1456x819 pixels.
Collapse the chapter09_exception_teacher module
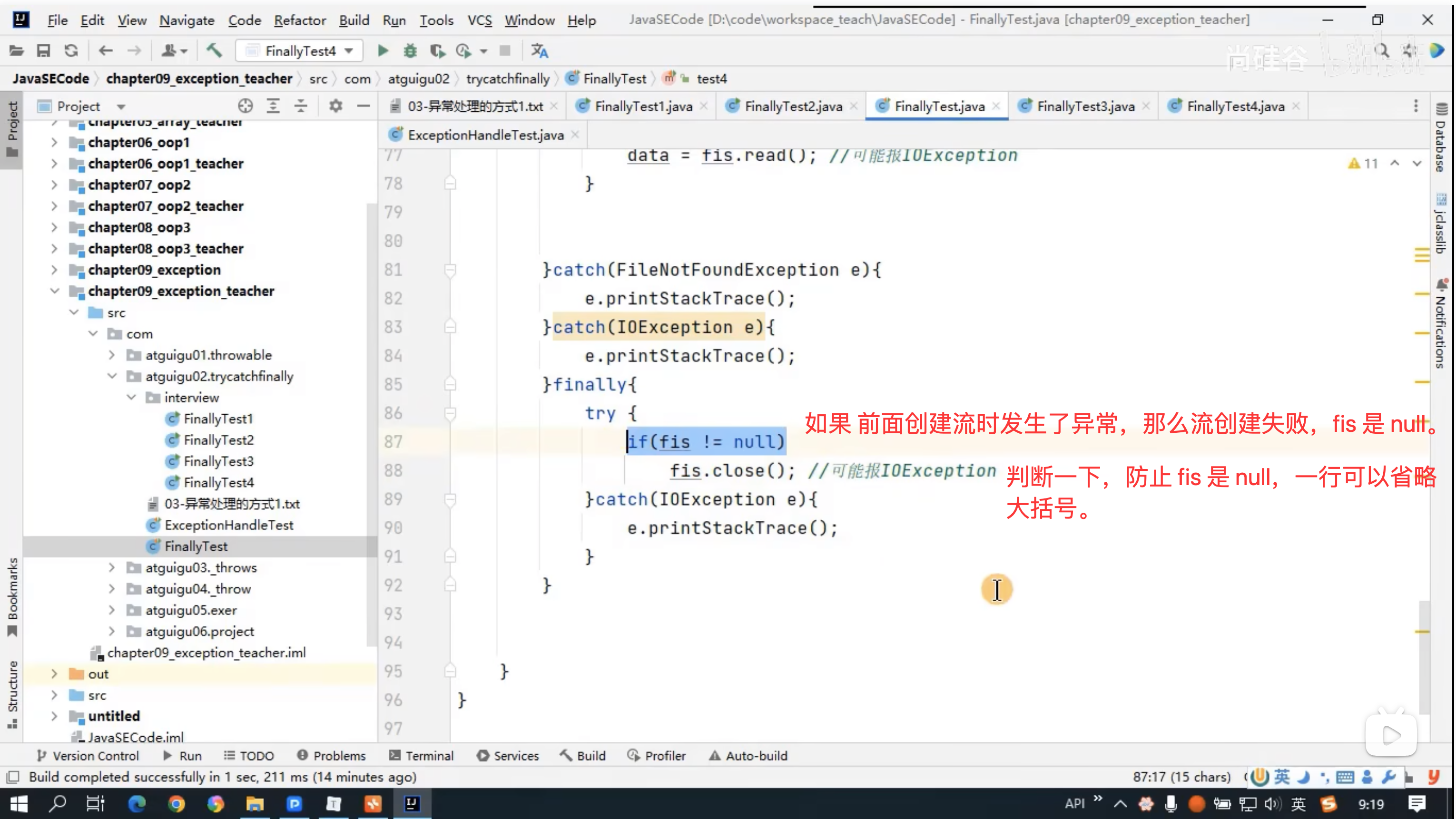54,291
